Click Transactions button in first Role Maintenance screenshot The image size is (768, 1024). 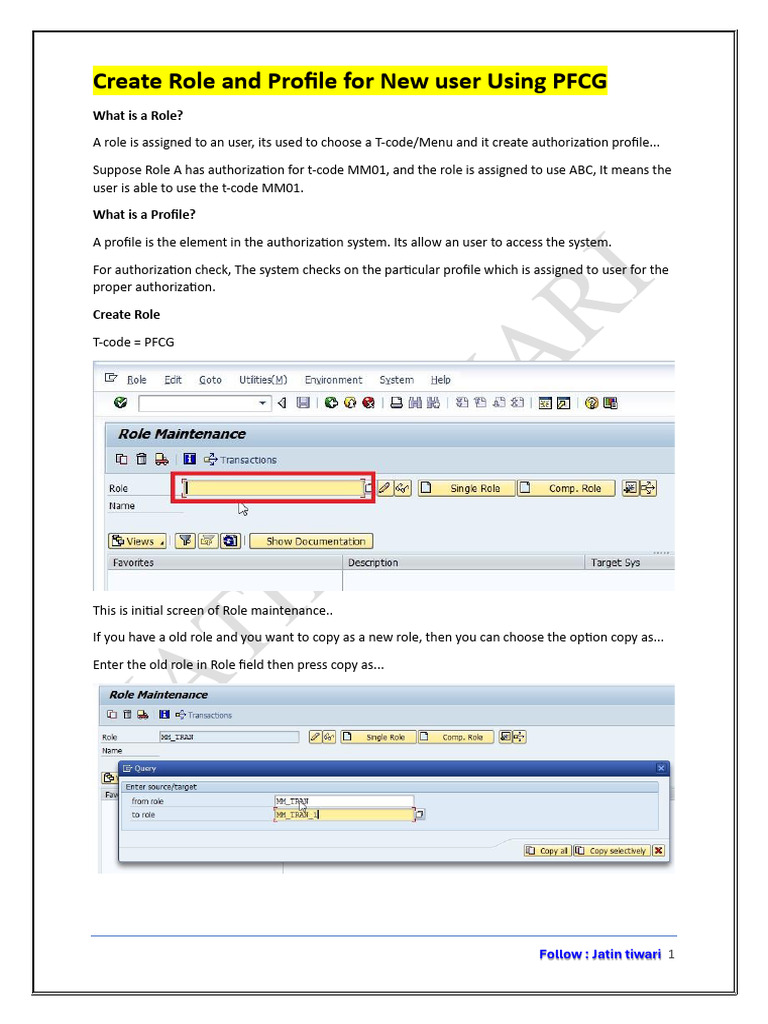pos(240,460)
